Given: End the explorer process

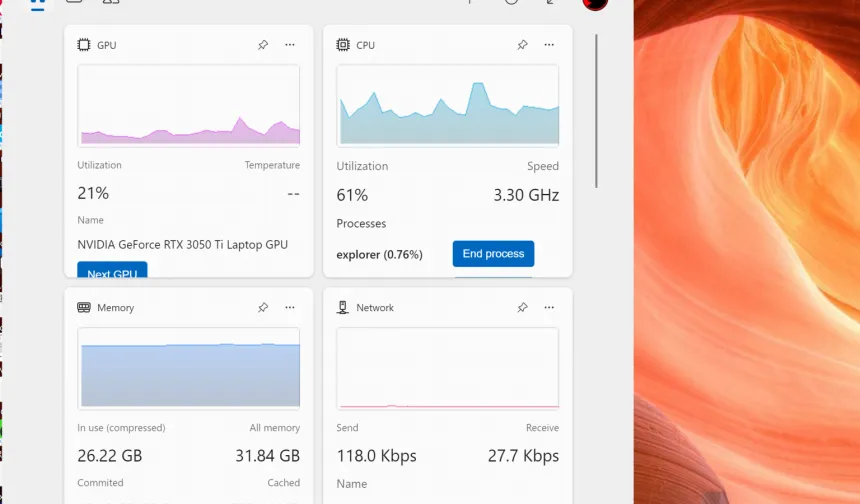Looking at the screenshot, I should [493, 254].
